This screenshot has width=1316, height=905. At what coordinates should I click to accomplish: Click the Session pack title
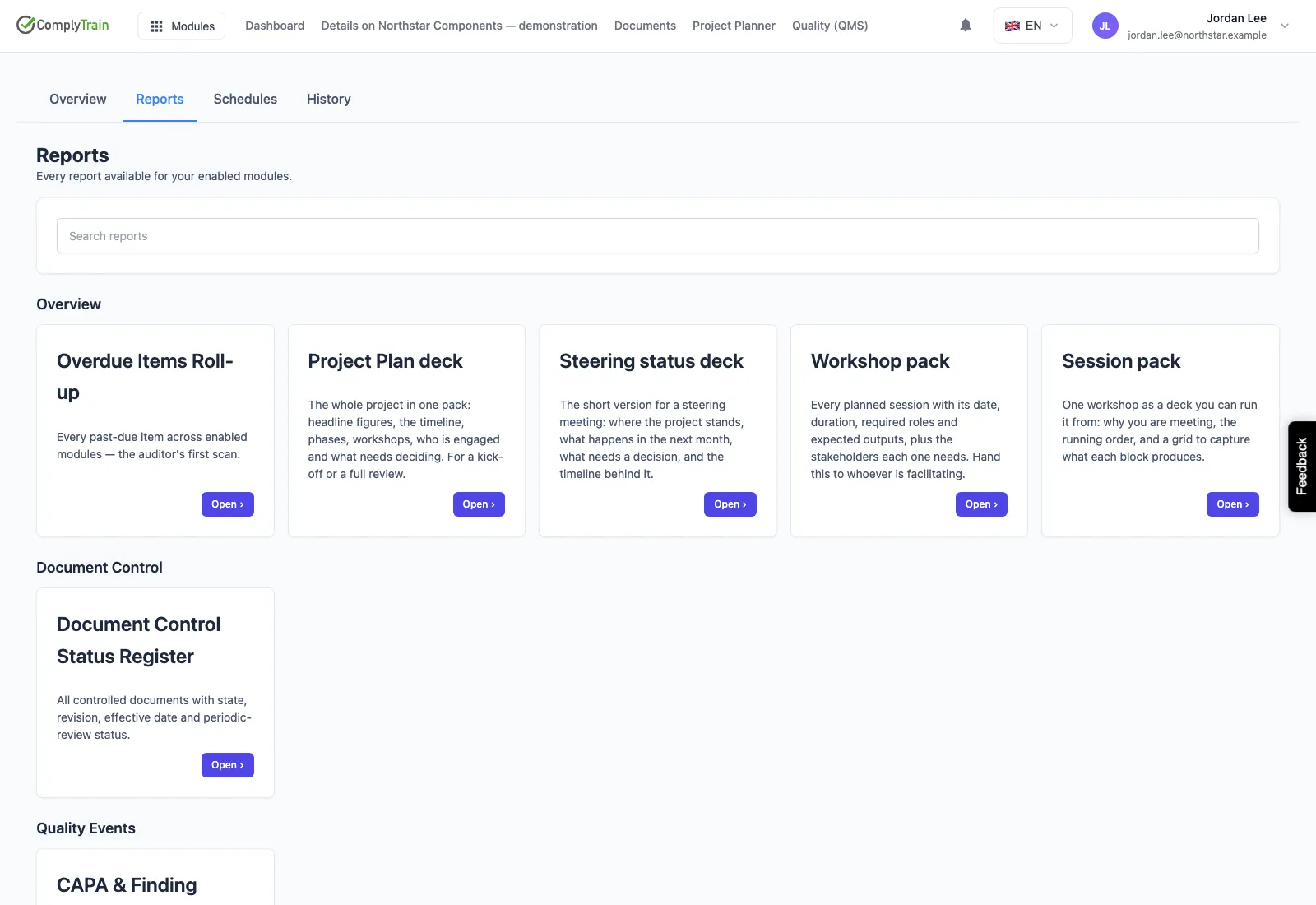(x=1121, y=361)
